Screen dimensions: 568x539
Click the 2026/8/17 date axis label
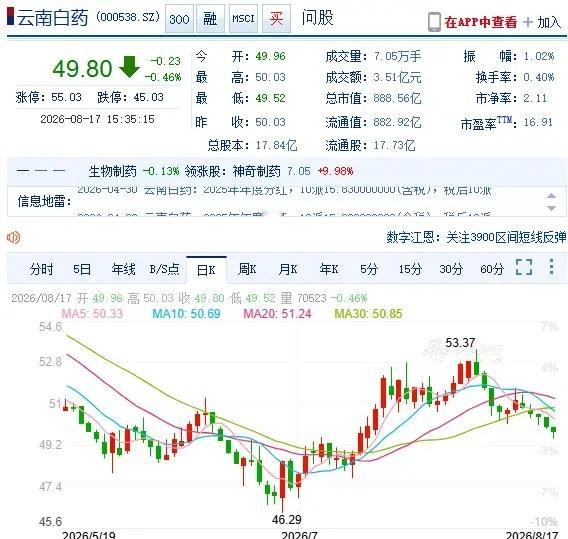532,535
